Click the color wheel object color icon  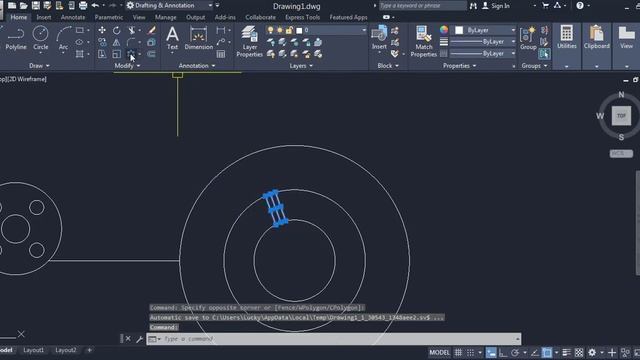click(x=444, y=30)
